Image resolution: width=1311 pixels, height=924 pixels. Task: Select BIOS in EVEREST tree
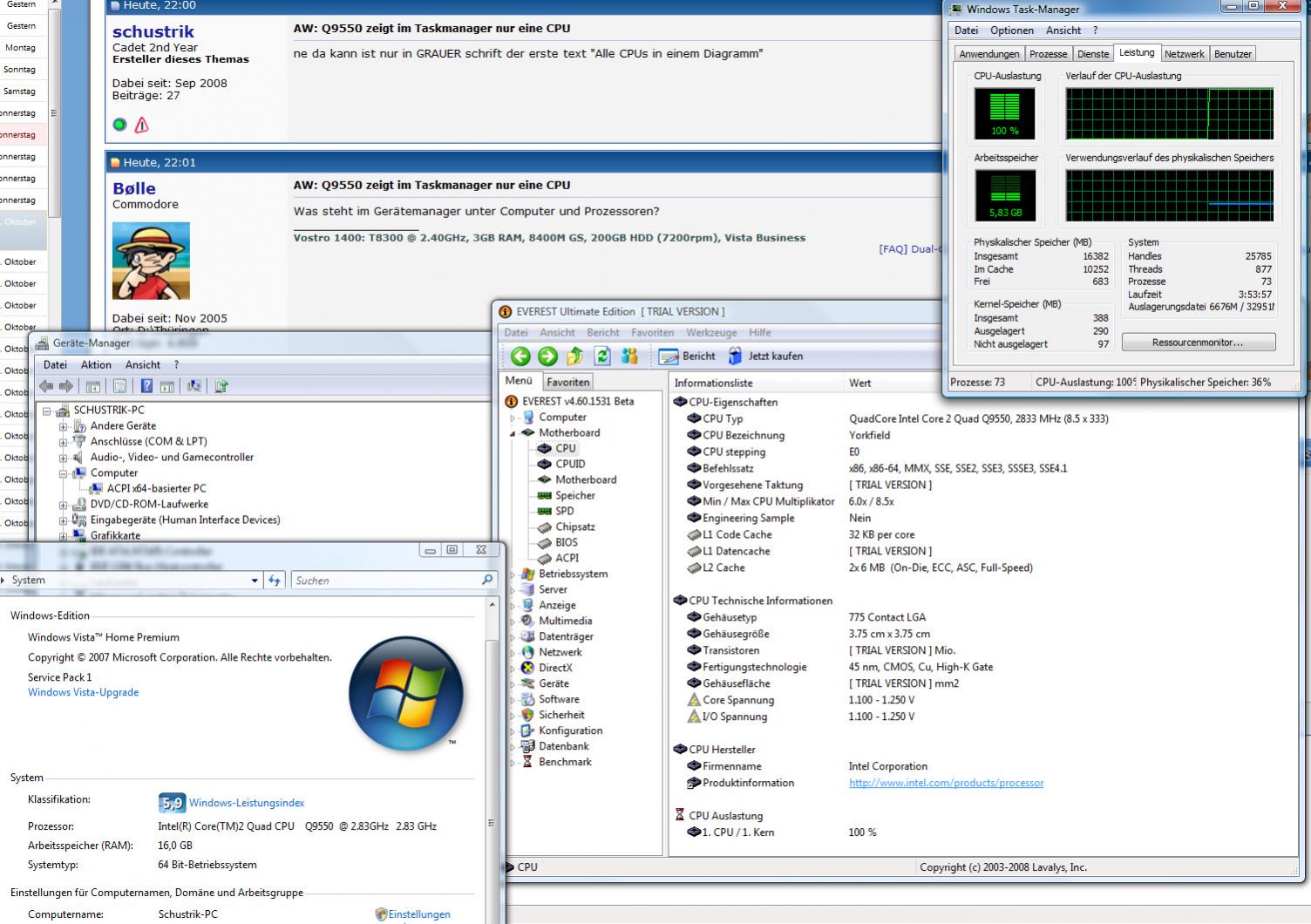point(567,542)
